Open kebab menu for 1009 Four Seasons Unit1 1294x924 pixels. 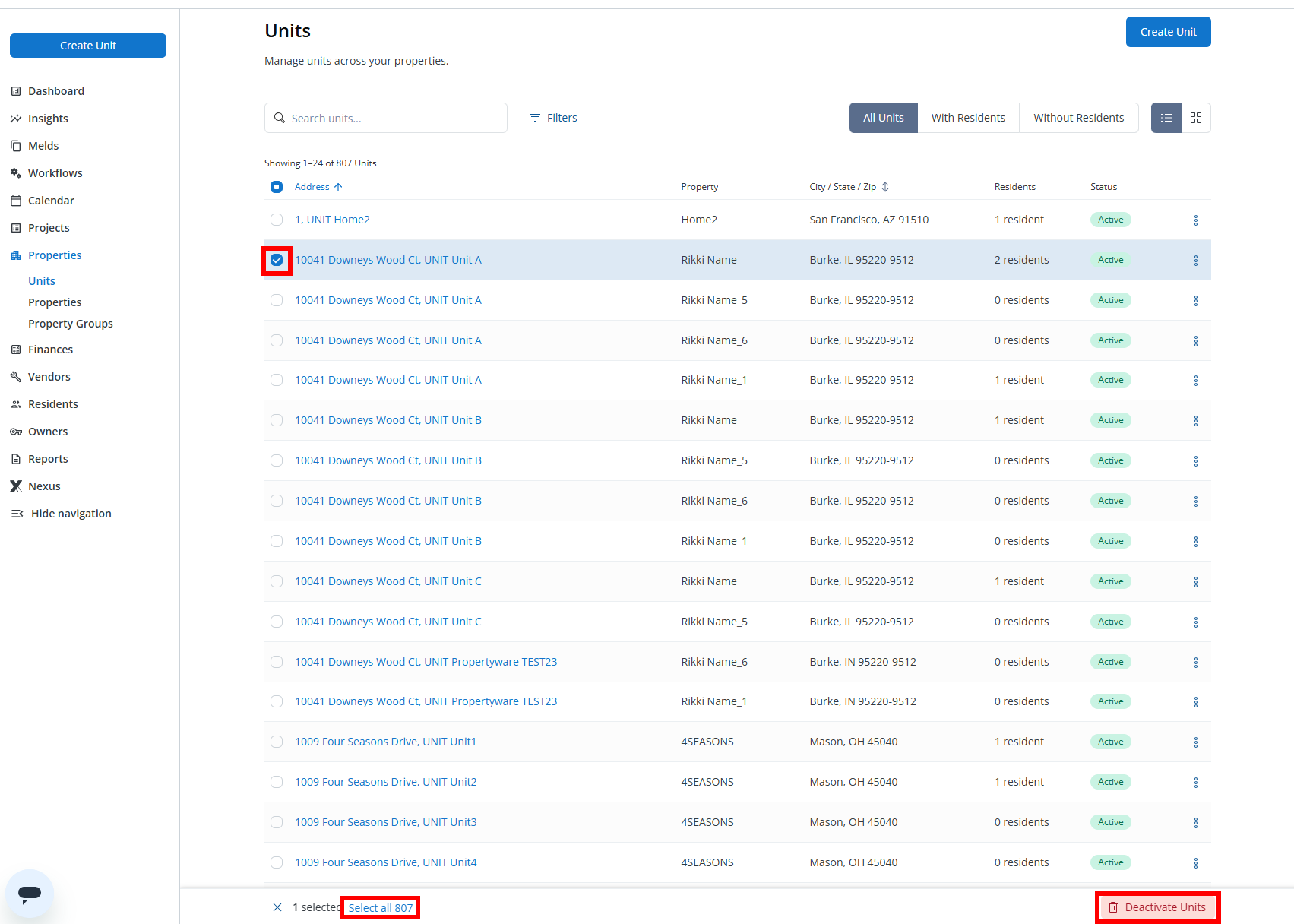tap(1196, 742)
